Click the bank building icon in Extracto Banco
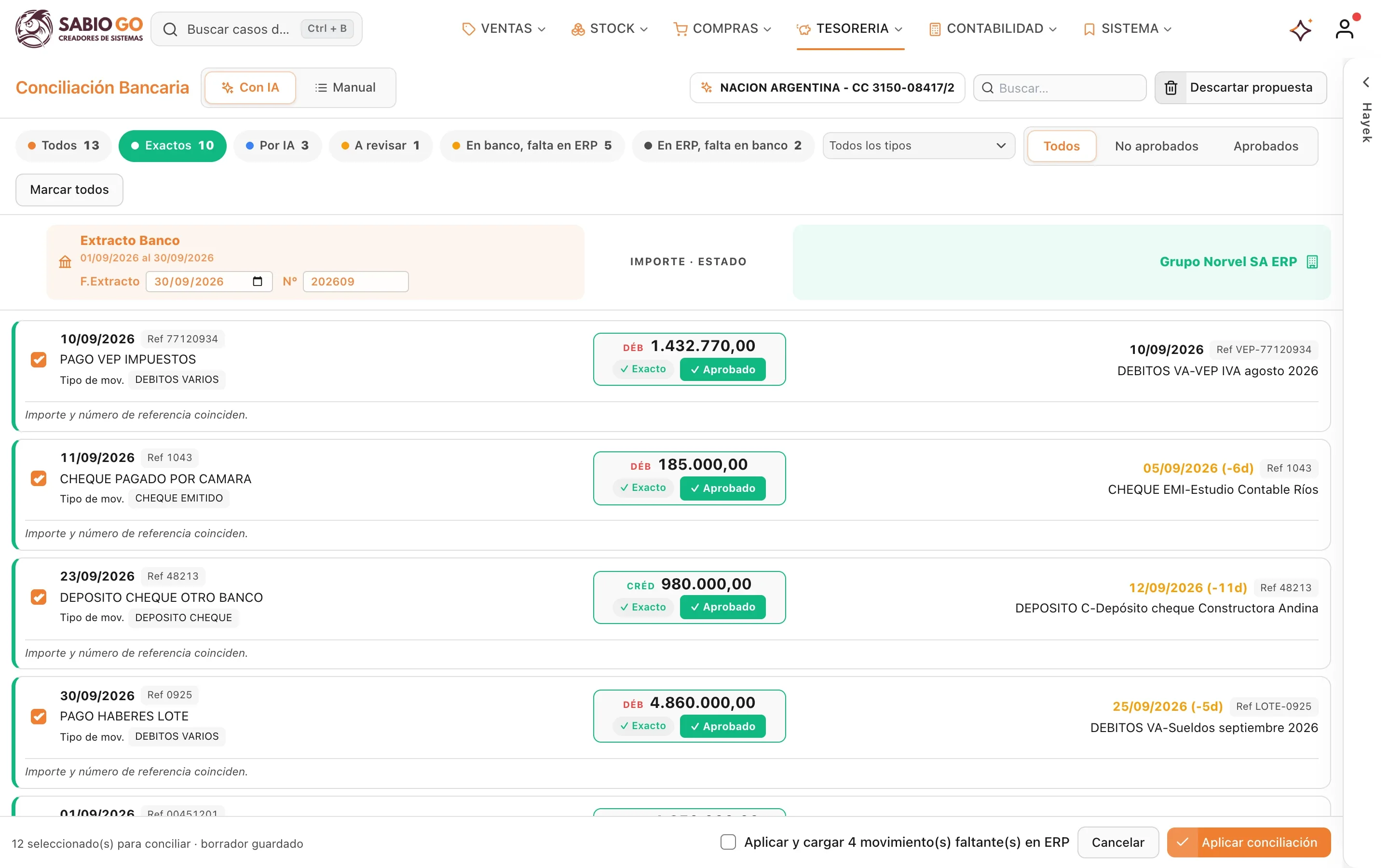Viewport: 1389px width, 868px height. (x=65, y=262)
